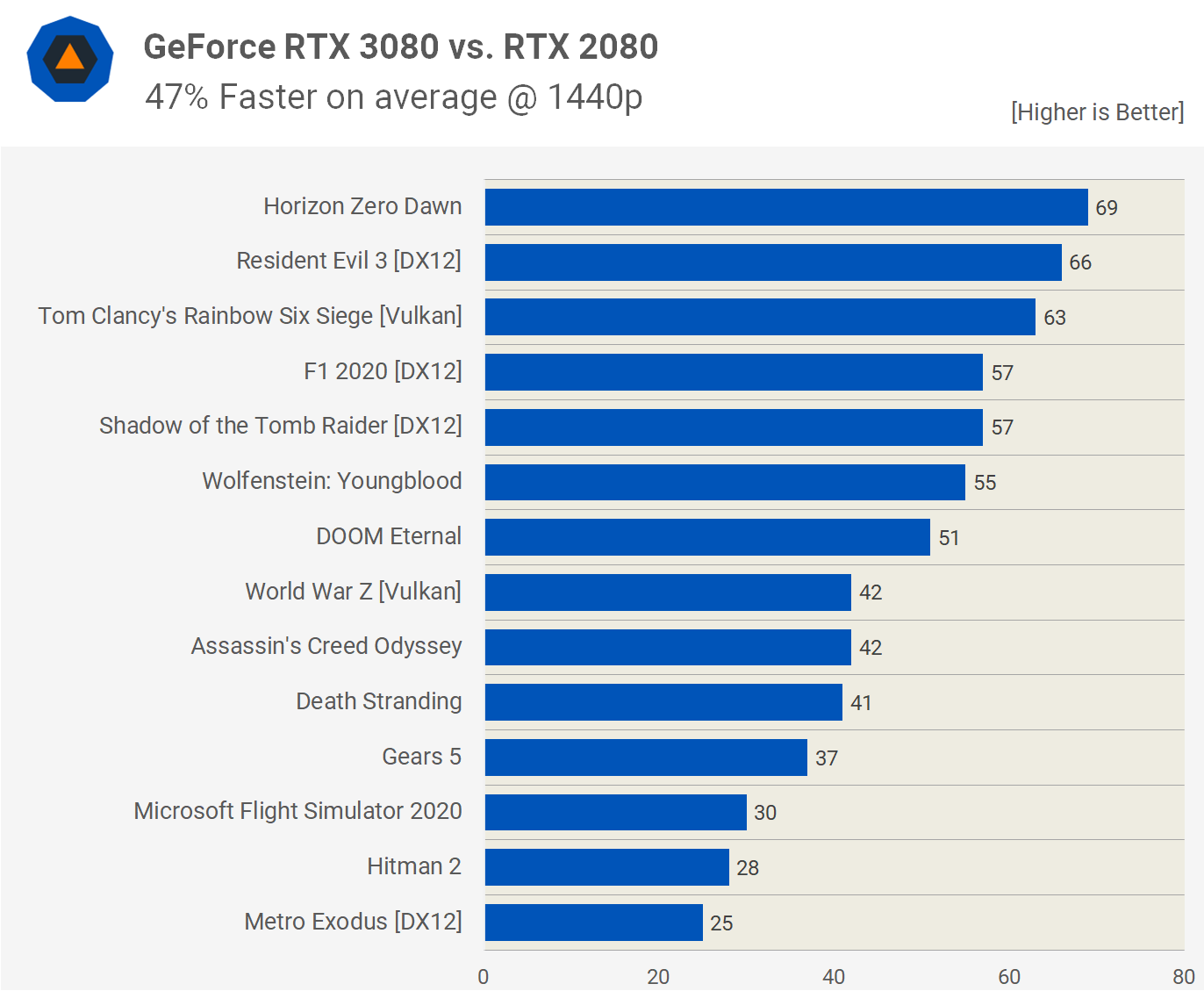Click the 69 value label
The width and height of the screenshot is (1204, 991).
(x=1106, y=208)
